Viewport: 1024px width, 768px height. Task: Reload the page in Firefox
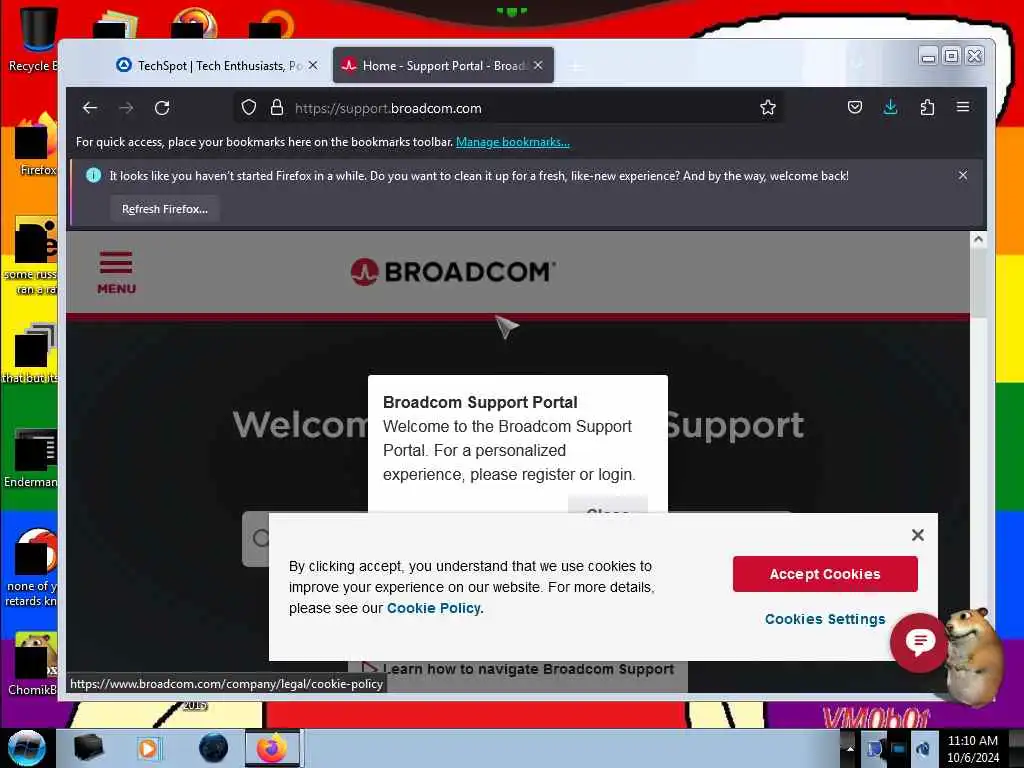(x=162, y=108)
